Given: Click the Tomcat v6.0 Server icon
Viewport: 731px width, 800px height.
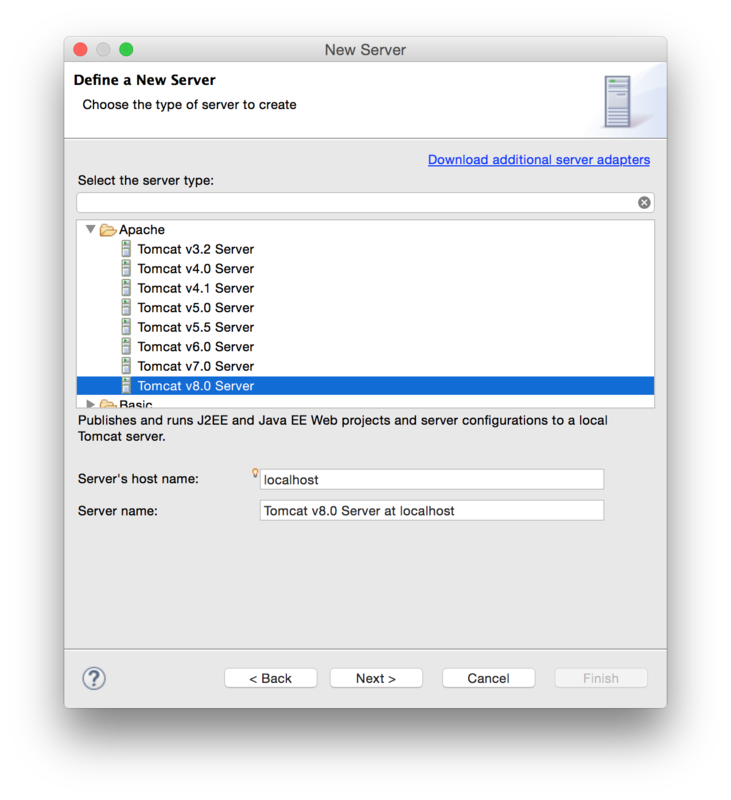Looking at the screenshot, I should 126,346.
